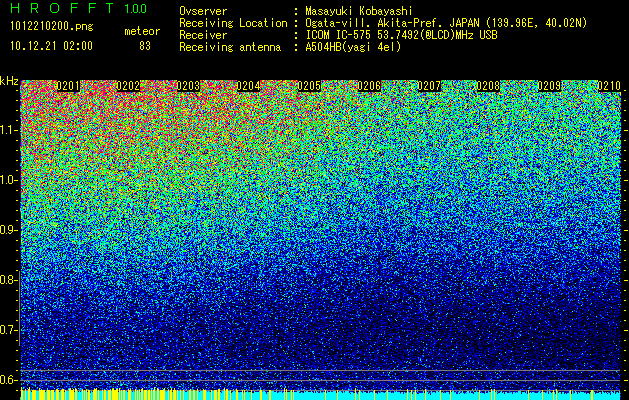
Task: Select the 0208 time marker
Action: coord(489,86)
